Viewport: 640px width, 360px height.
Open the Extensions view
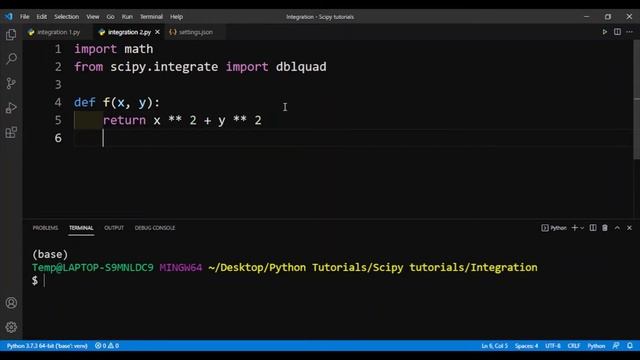click(11, 132)
